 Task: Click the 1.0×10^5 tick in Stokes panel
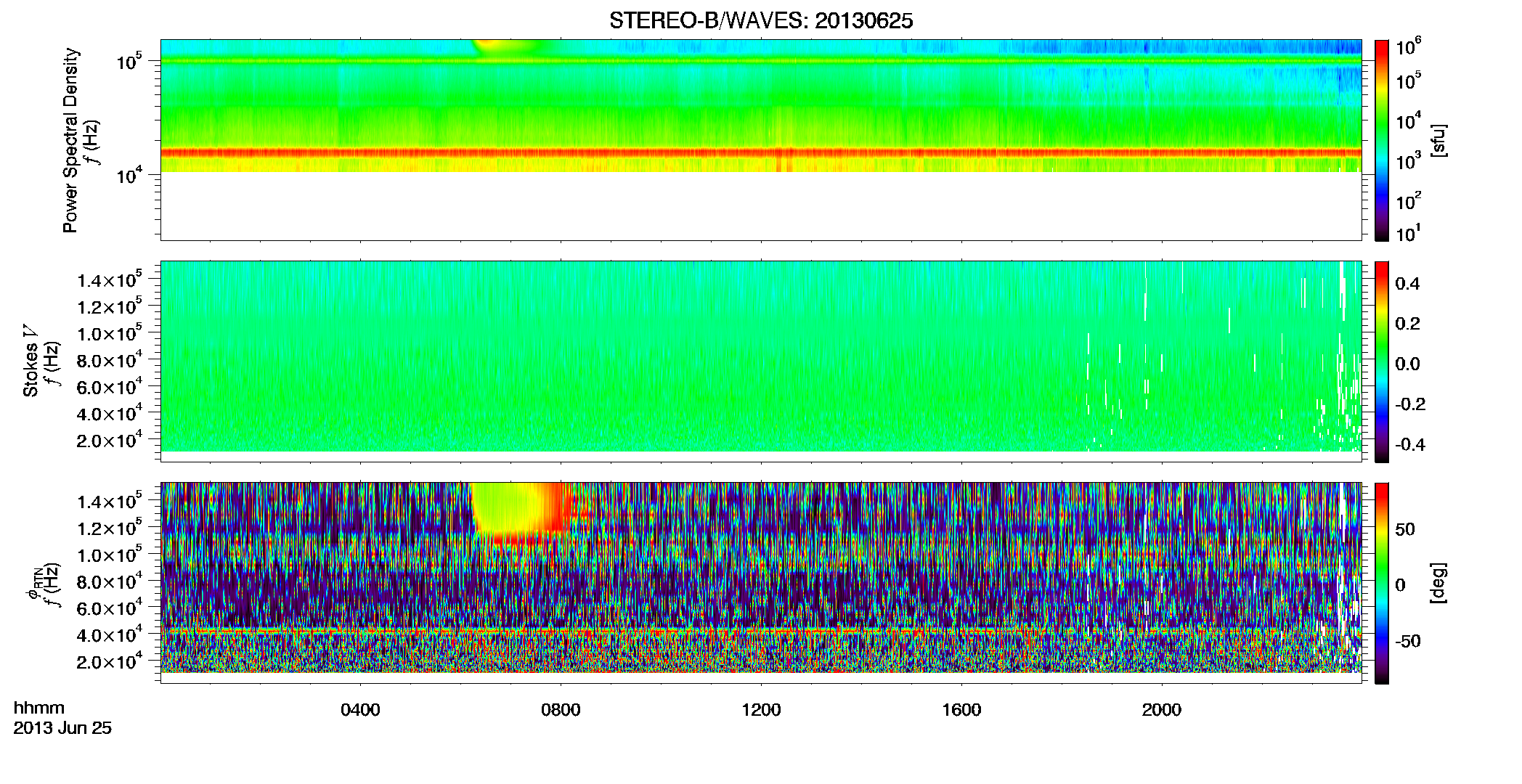tap(110, 333)
